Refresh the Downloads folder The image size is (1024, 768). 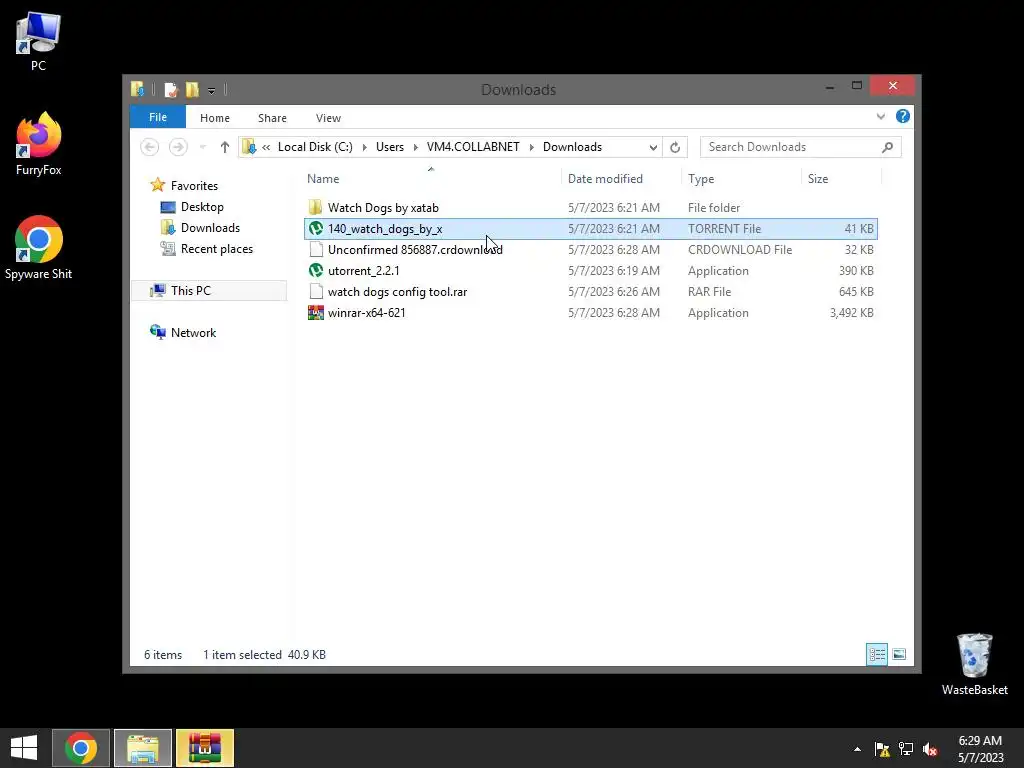pyautogui.click(x=675, y=148)
